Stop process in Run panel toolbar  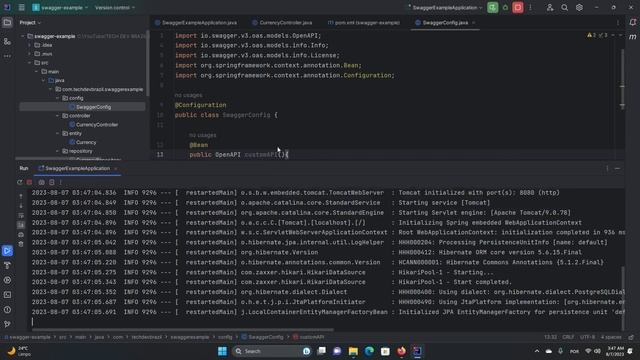(x=29, y=182)
